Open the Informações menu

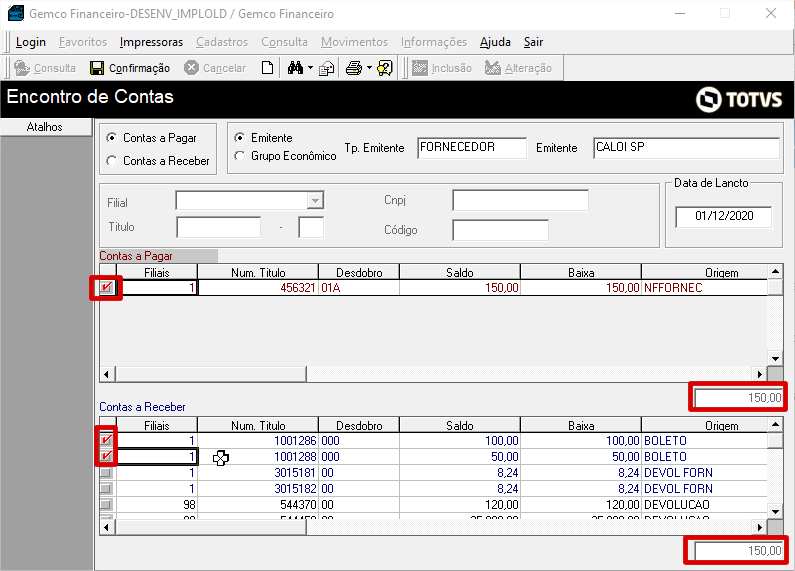pos(433,42)
